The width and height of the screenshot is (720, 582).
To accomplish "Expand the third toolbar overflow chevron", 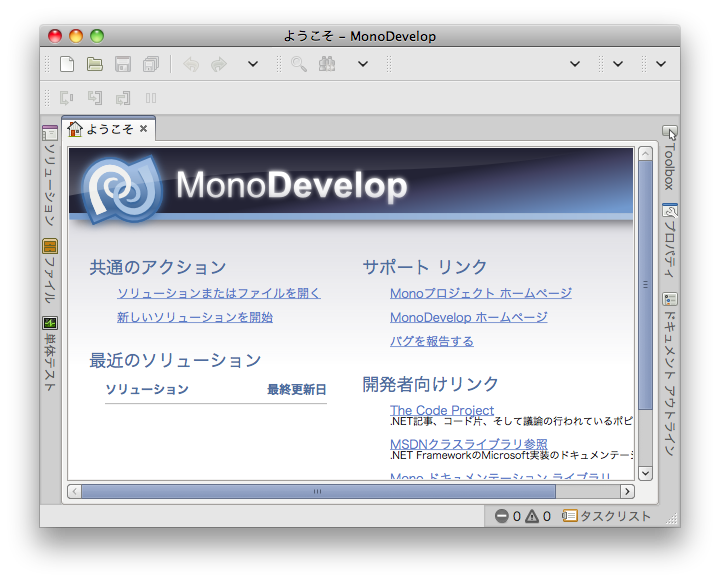I will tap(574, 64).
